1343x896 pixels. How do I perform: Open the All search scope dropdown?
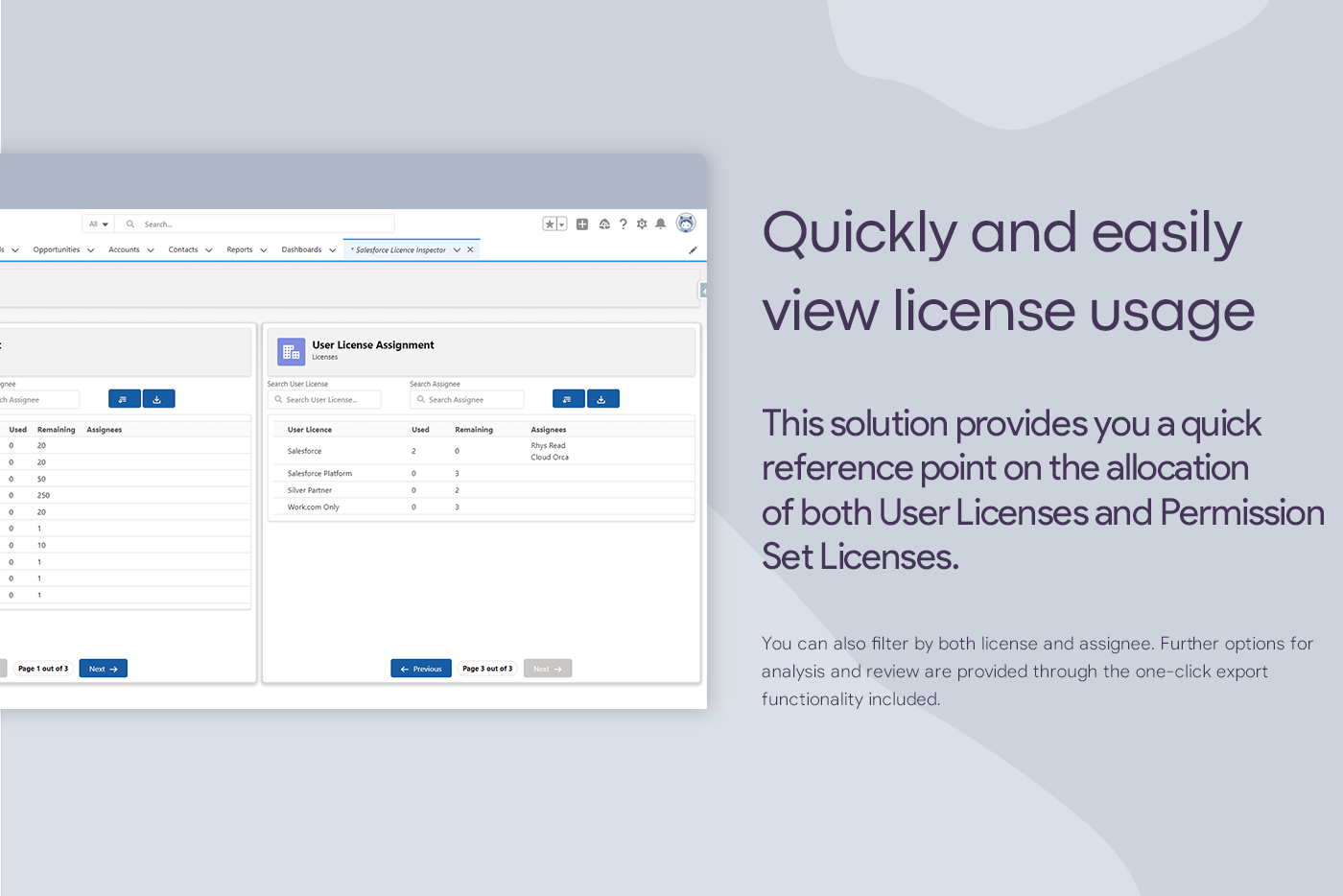(97, 223)
